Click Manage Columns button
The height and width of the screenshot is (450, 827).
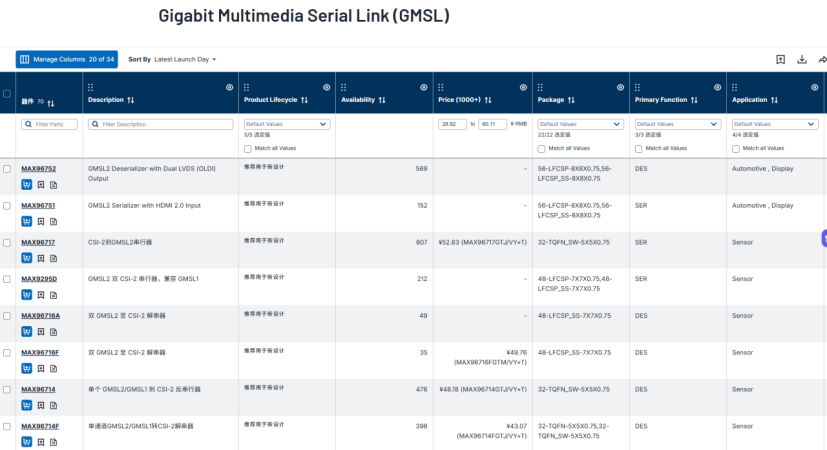pyautogui.click(x=67, y=60)
